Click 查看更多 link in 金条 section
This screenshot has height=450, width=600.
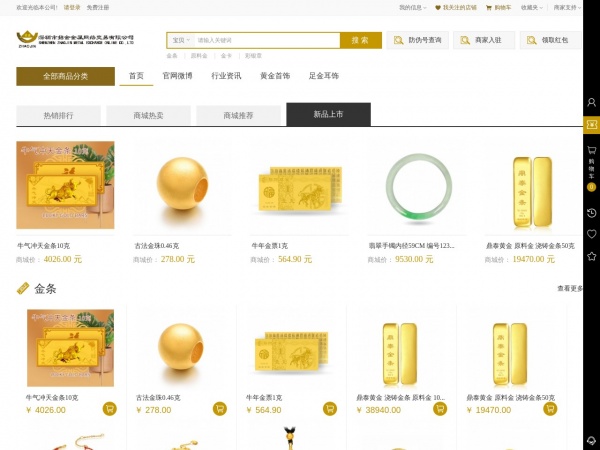pos(570,289)
